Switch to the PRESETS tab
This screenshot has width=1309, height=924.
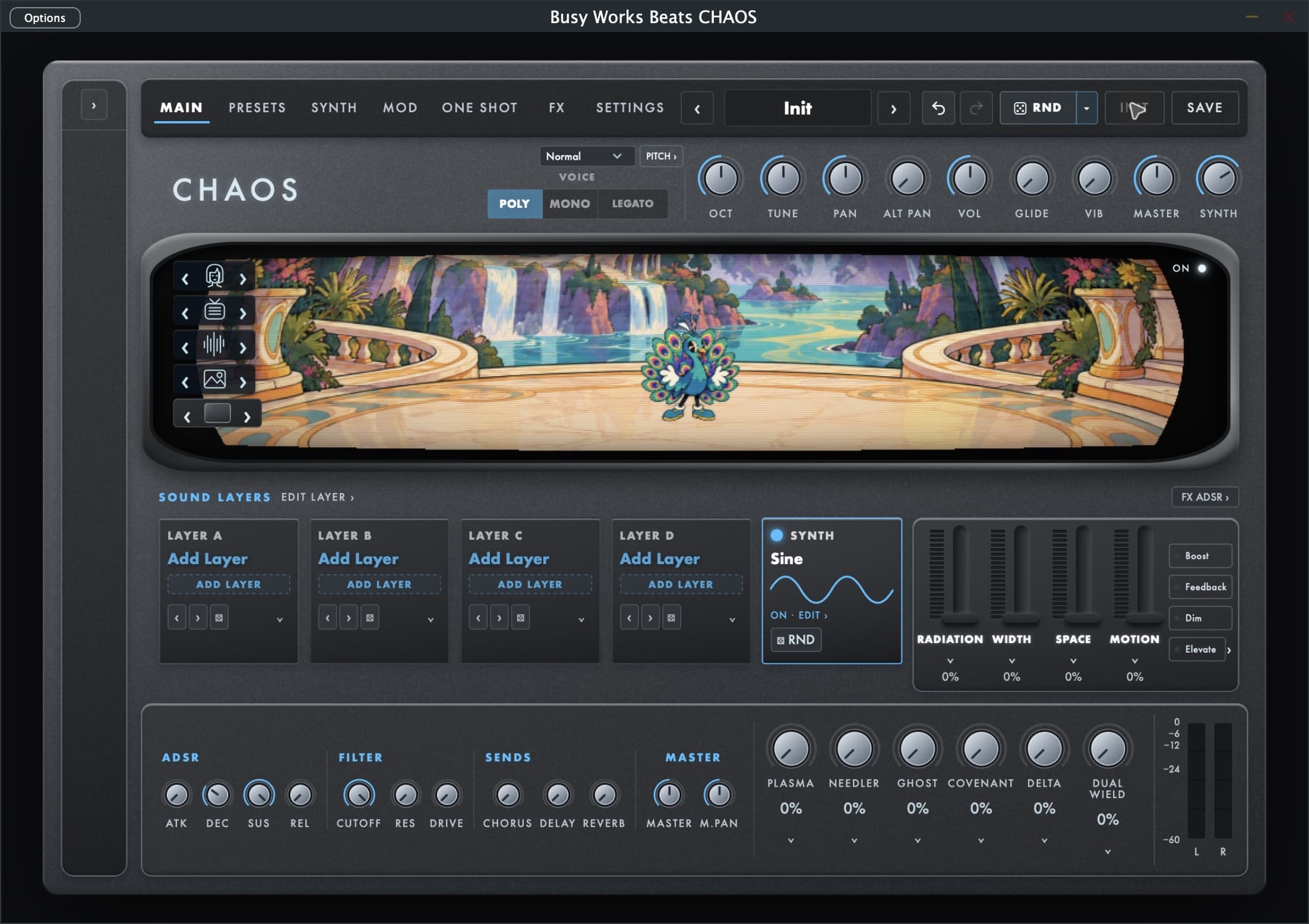(257, 108)
